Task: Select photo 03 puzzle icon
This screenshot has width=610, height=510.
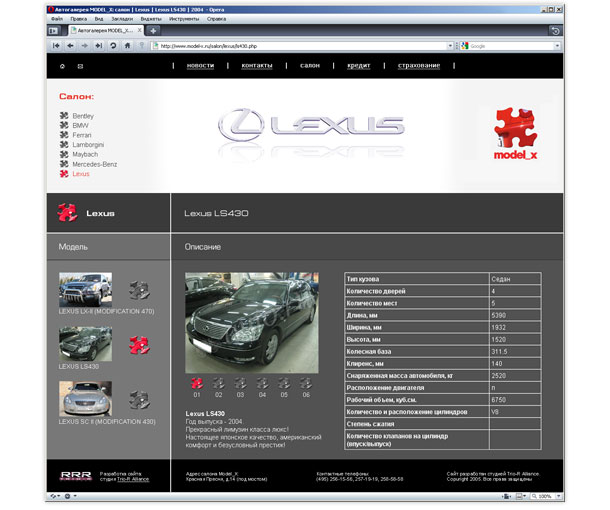Action: pos(240,384)
